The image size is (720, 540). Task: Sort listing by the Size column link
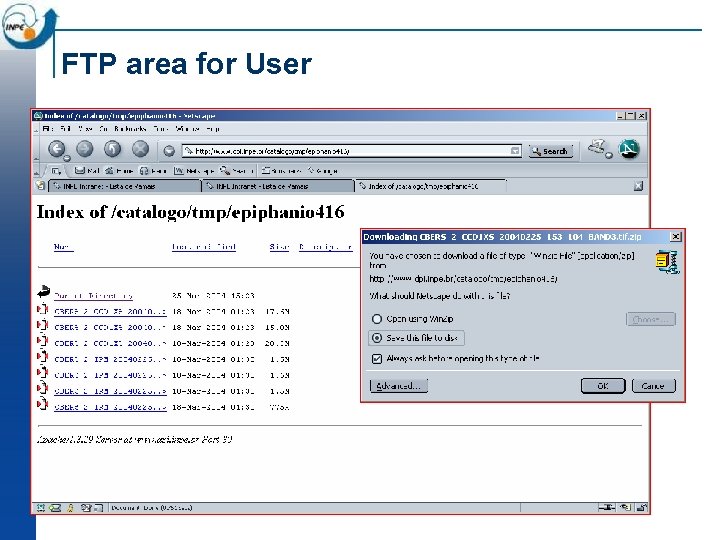click(279, 247)
